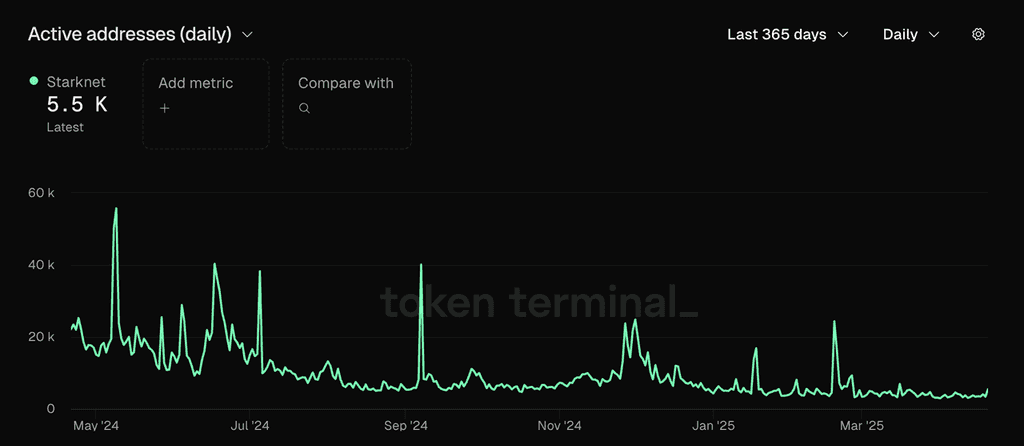This screenshot has height=446, width=1024.
Task: Click the 5.5 K latest value
Action: pyautogui.click(x=77, y=104)
